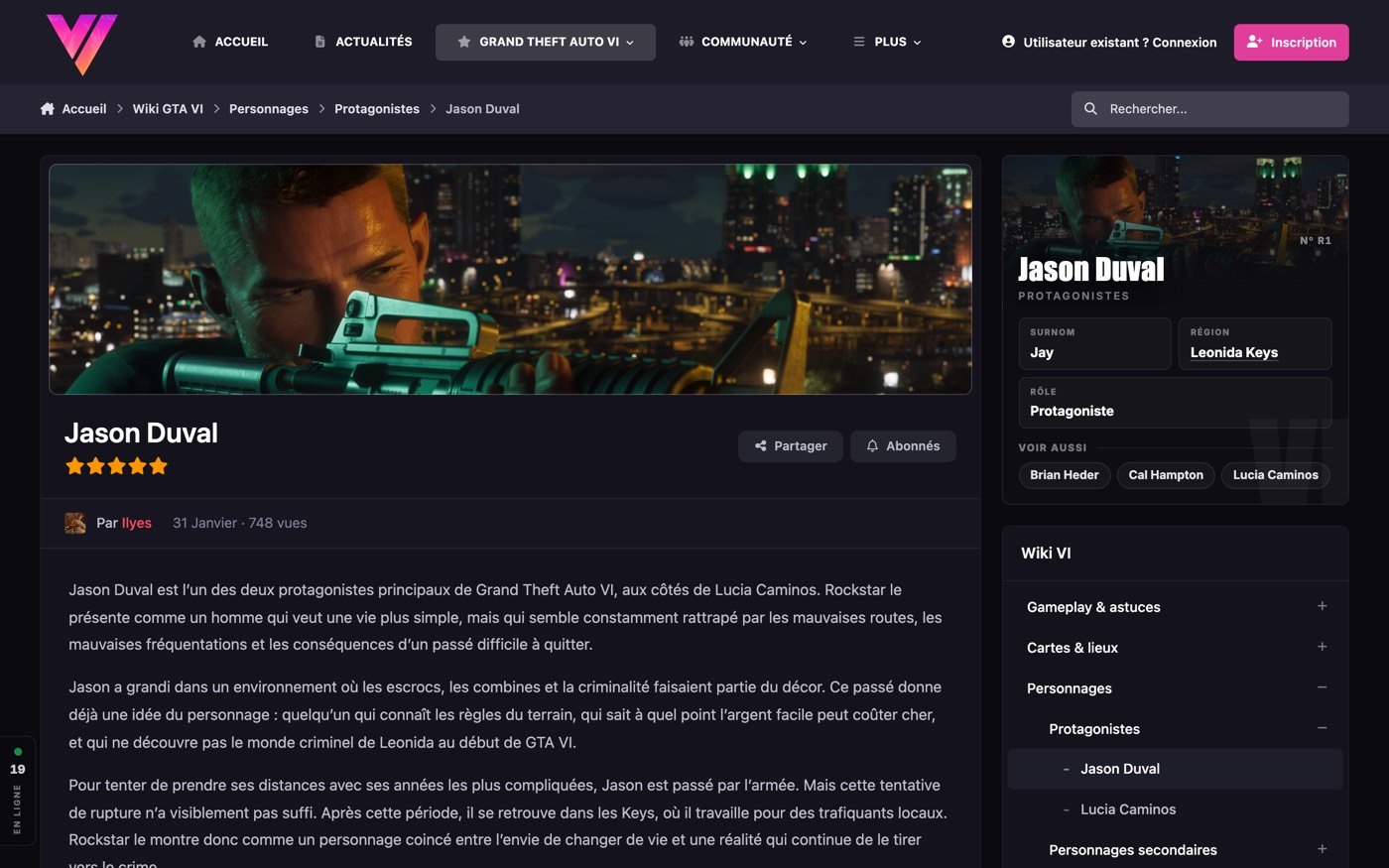Focus the Rechercher search field

tap(1209, 109)
